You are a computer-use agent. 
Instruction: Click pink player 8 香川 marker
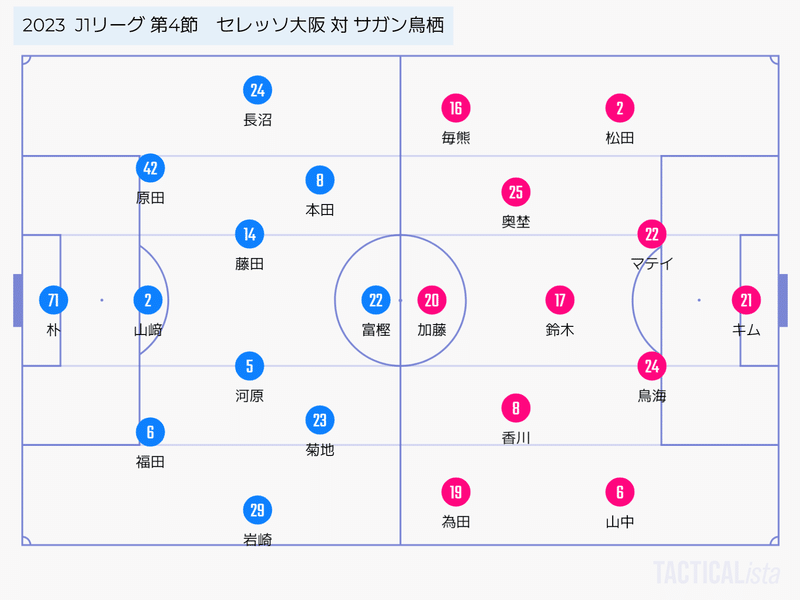point(516,408)
